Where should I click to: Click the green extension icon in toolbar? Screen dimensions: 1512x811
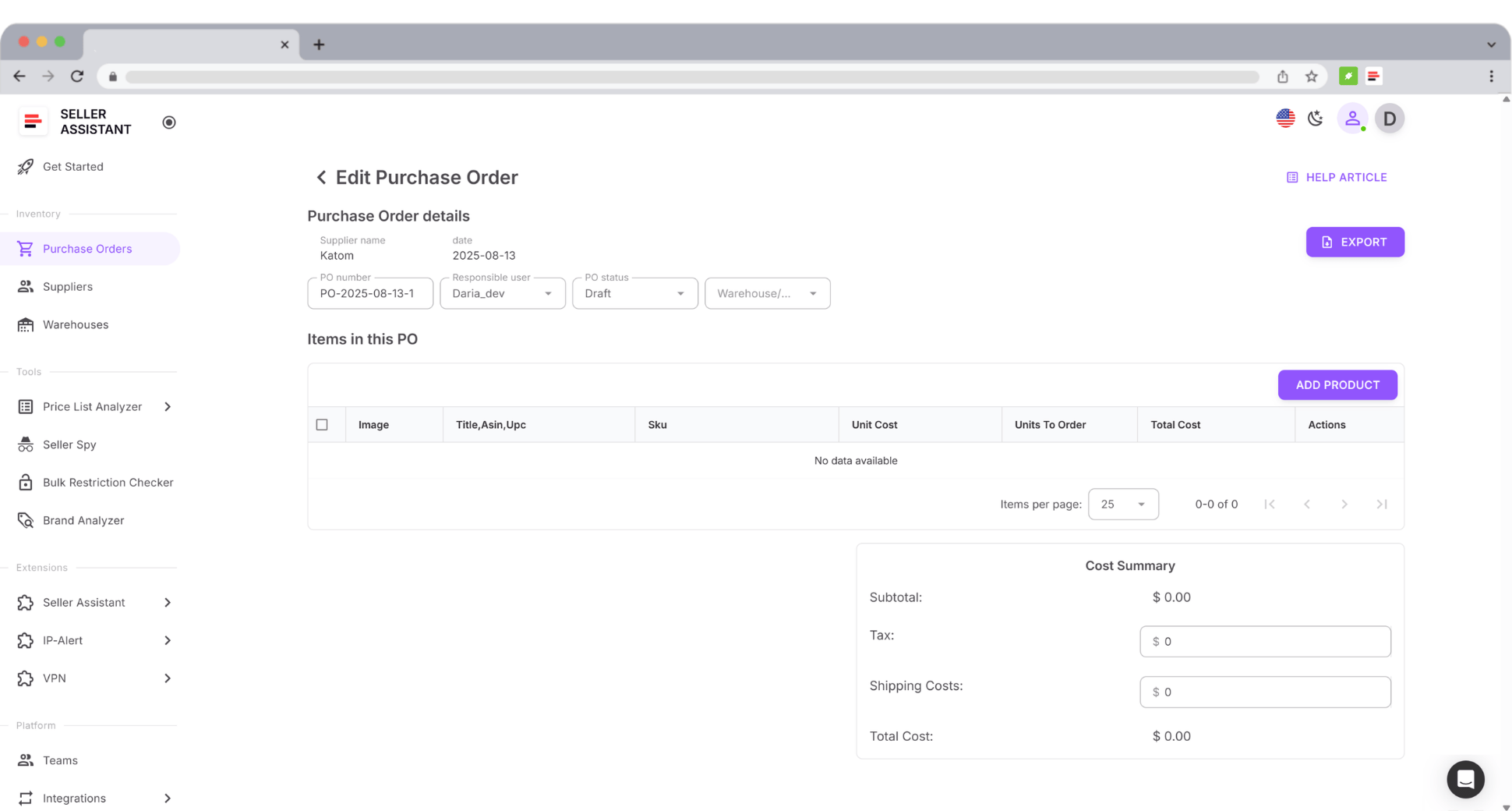tap(1348, 76)
